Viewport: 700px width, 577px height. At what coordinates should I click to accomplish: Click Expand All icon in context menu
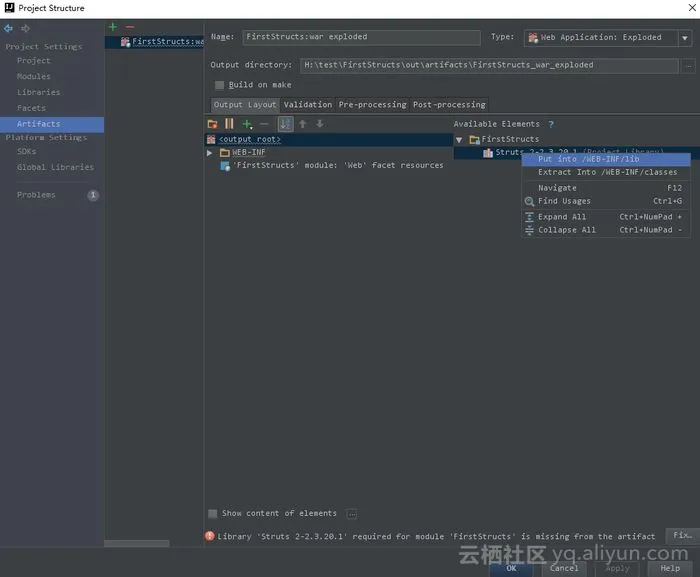(x=529, y=217)
